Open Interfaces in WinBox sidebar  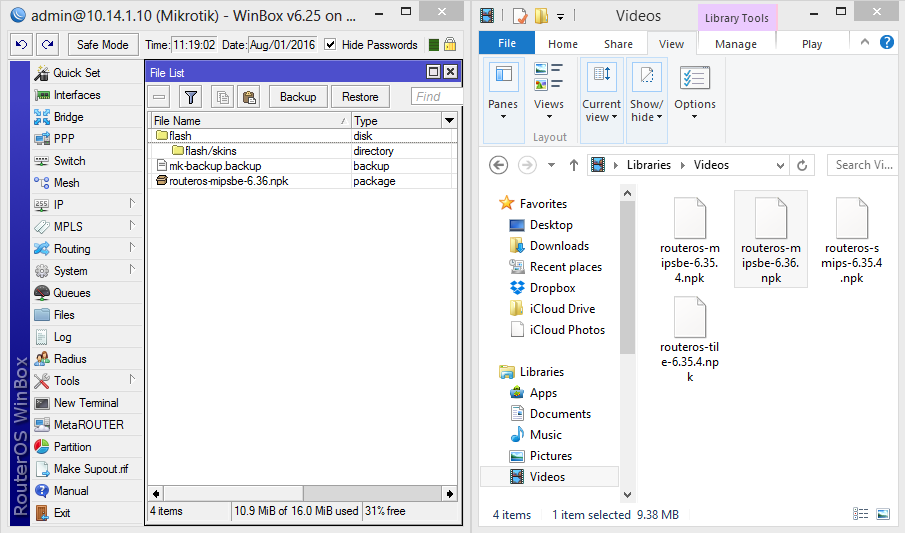[x=87, y=95]
